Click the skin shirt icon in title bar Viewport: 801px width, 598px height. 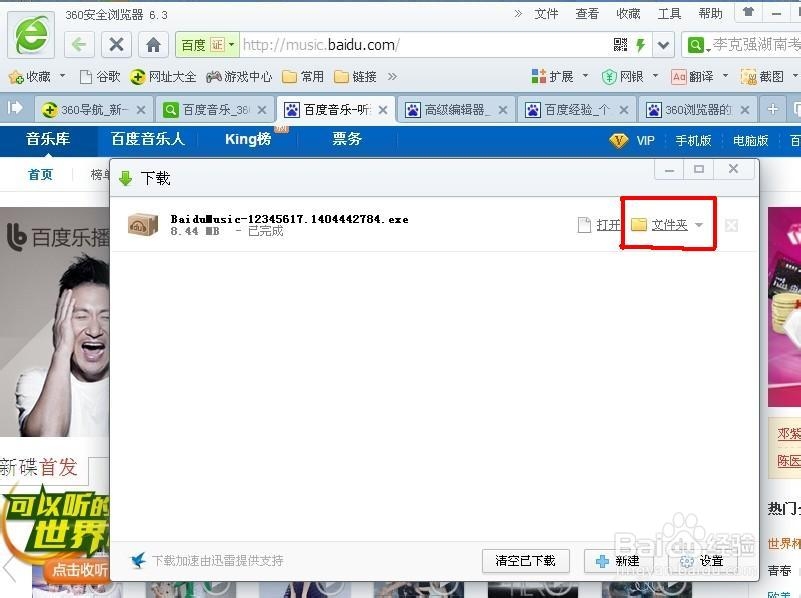pos(748,12)
